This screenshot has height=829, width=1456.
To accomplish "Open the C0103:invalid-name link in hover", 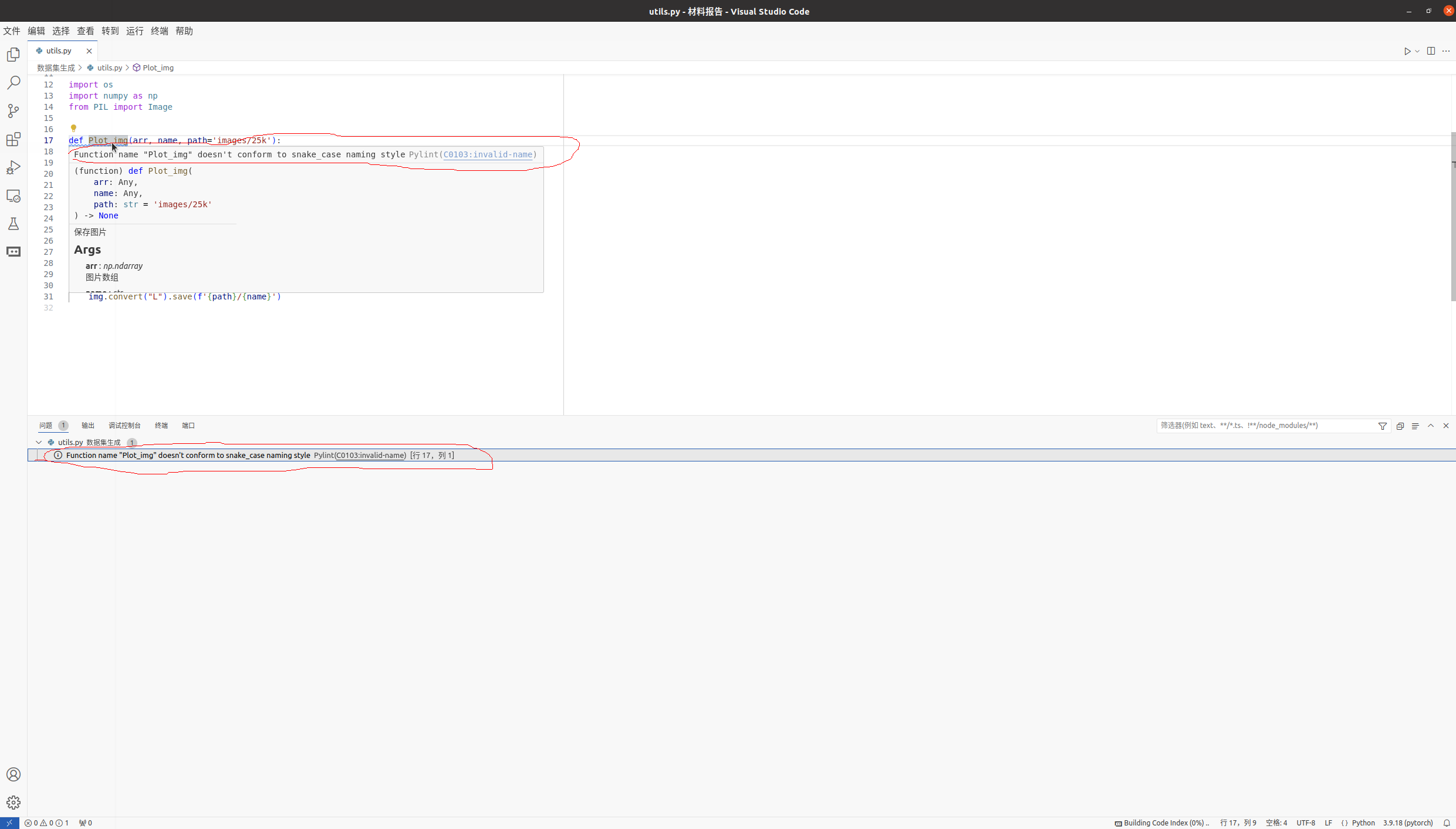I will (x=488, y=154).
